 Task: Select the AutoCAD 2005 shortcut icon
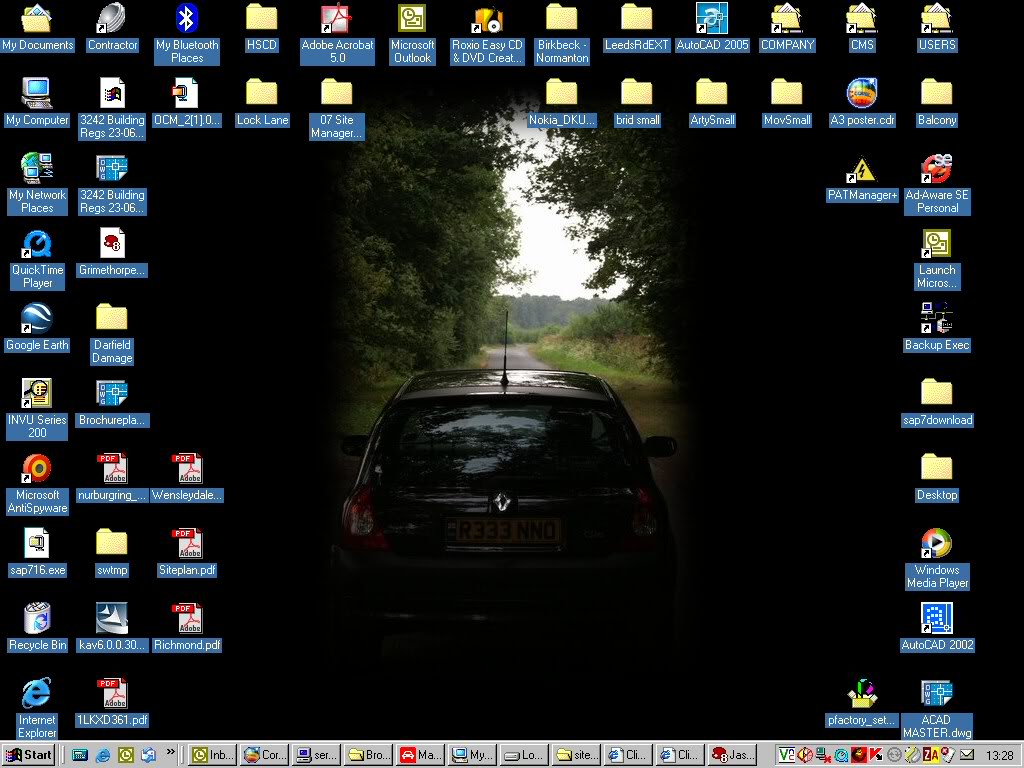tap(712, 19)
